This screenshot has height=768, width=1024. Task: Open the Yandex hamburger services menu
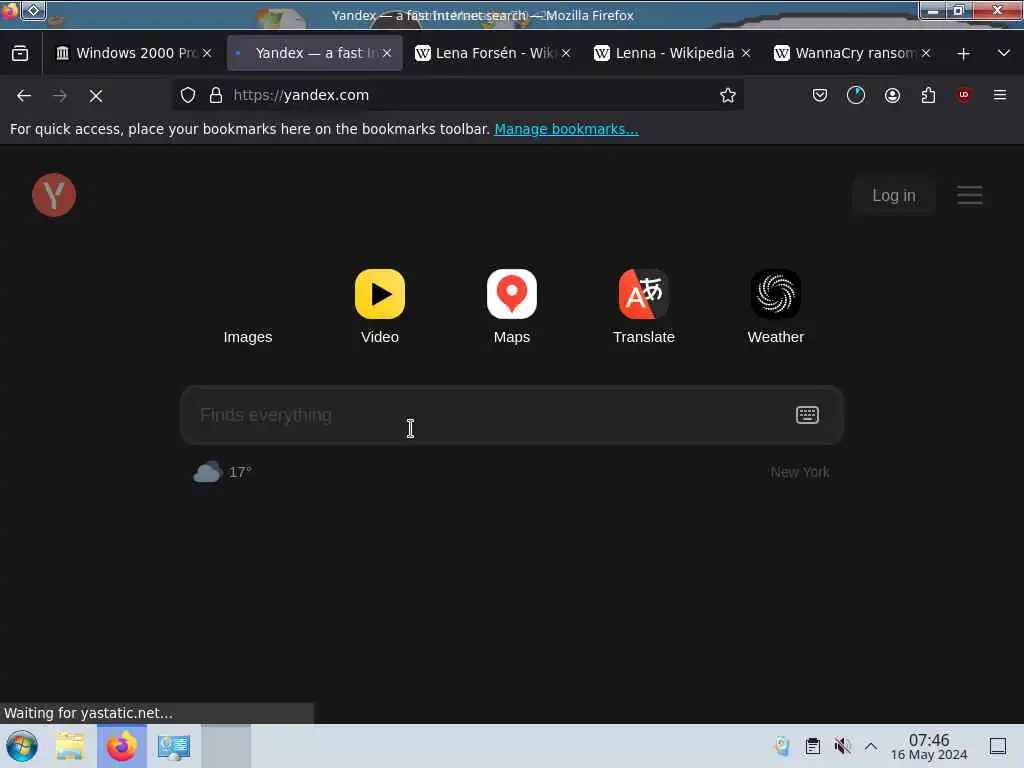pos(970,195)
